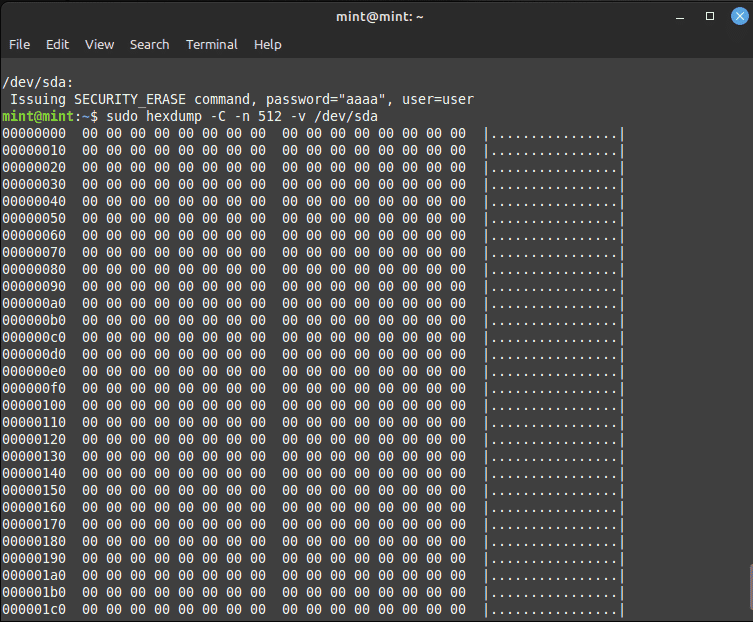
Task: Click offset 00000000 in hexdump
Action: coord(34,134)
